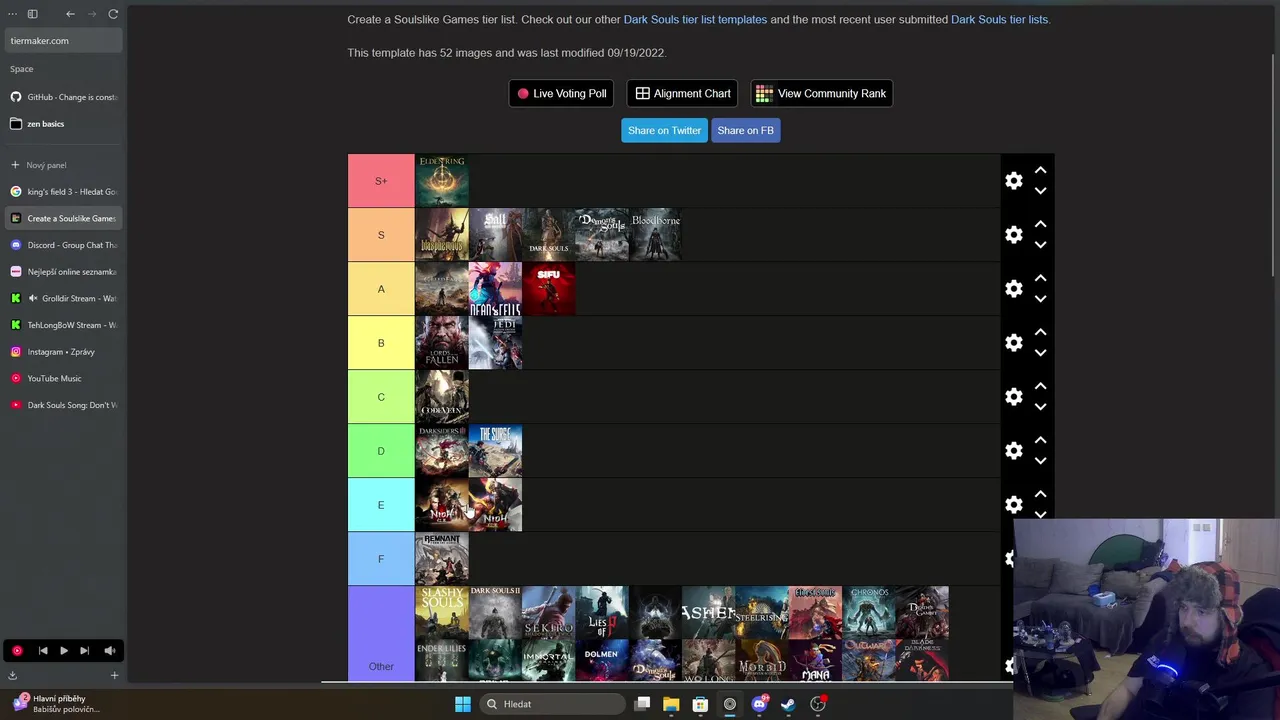The height and width of the screenshot is (720, 1280).
Task: Toggle the media player volume icon
Action: pos(110,650)
